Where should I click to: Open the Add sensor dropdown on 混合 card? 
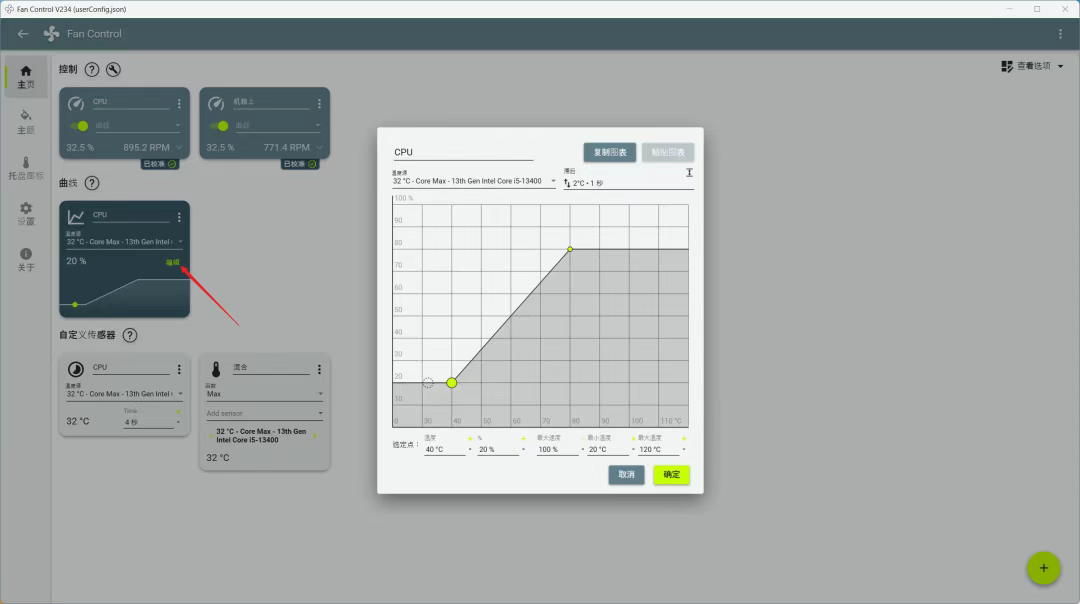[x=264, y=413]
